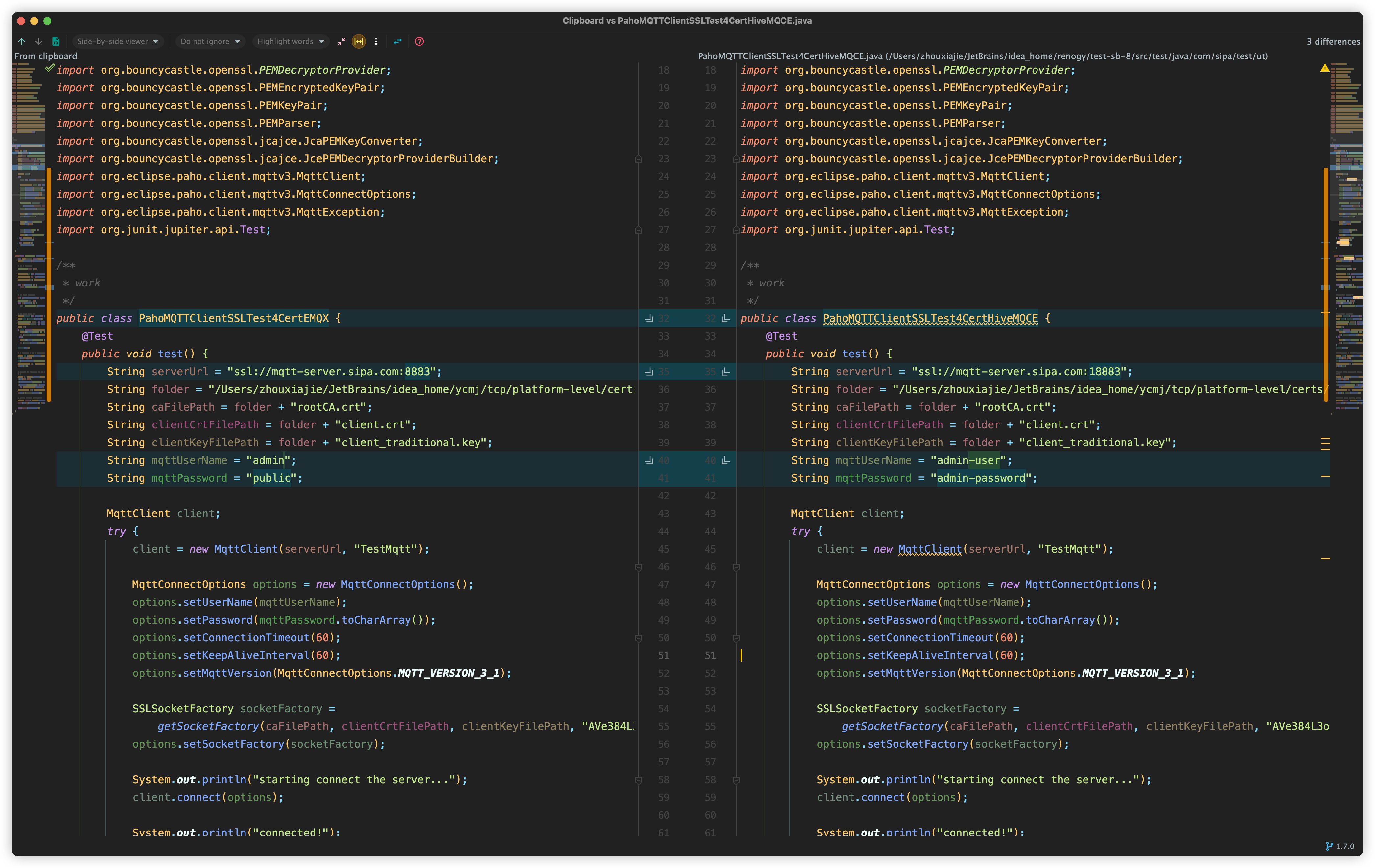Click underlined MqttClient constructor on the right
This screenshot has width=1375, height=868.
pyautogui.click(x=930, y=549)
